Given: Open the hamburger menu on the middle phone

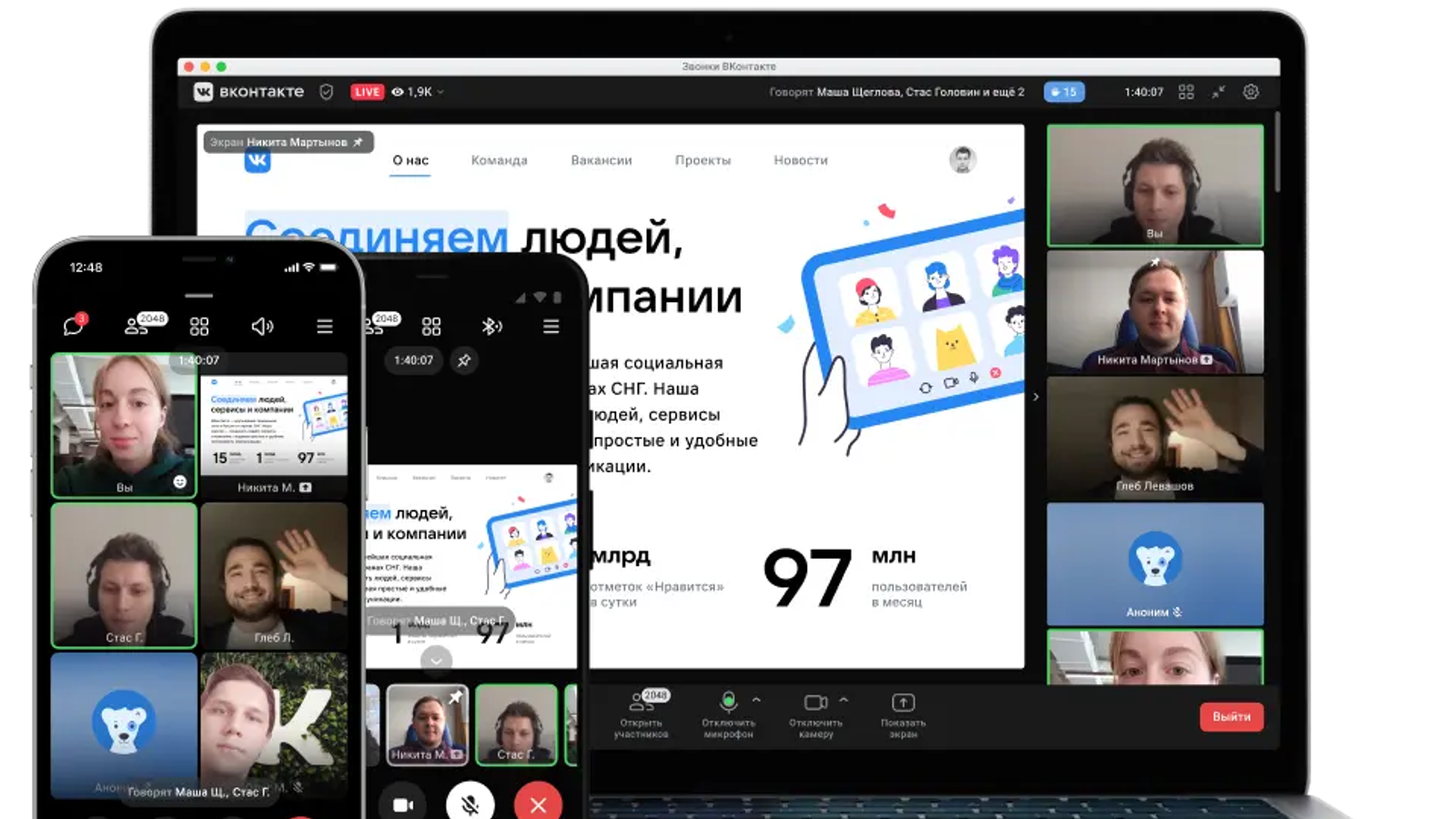Looking at the screenshot, I should tap(551, 326).
